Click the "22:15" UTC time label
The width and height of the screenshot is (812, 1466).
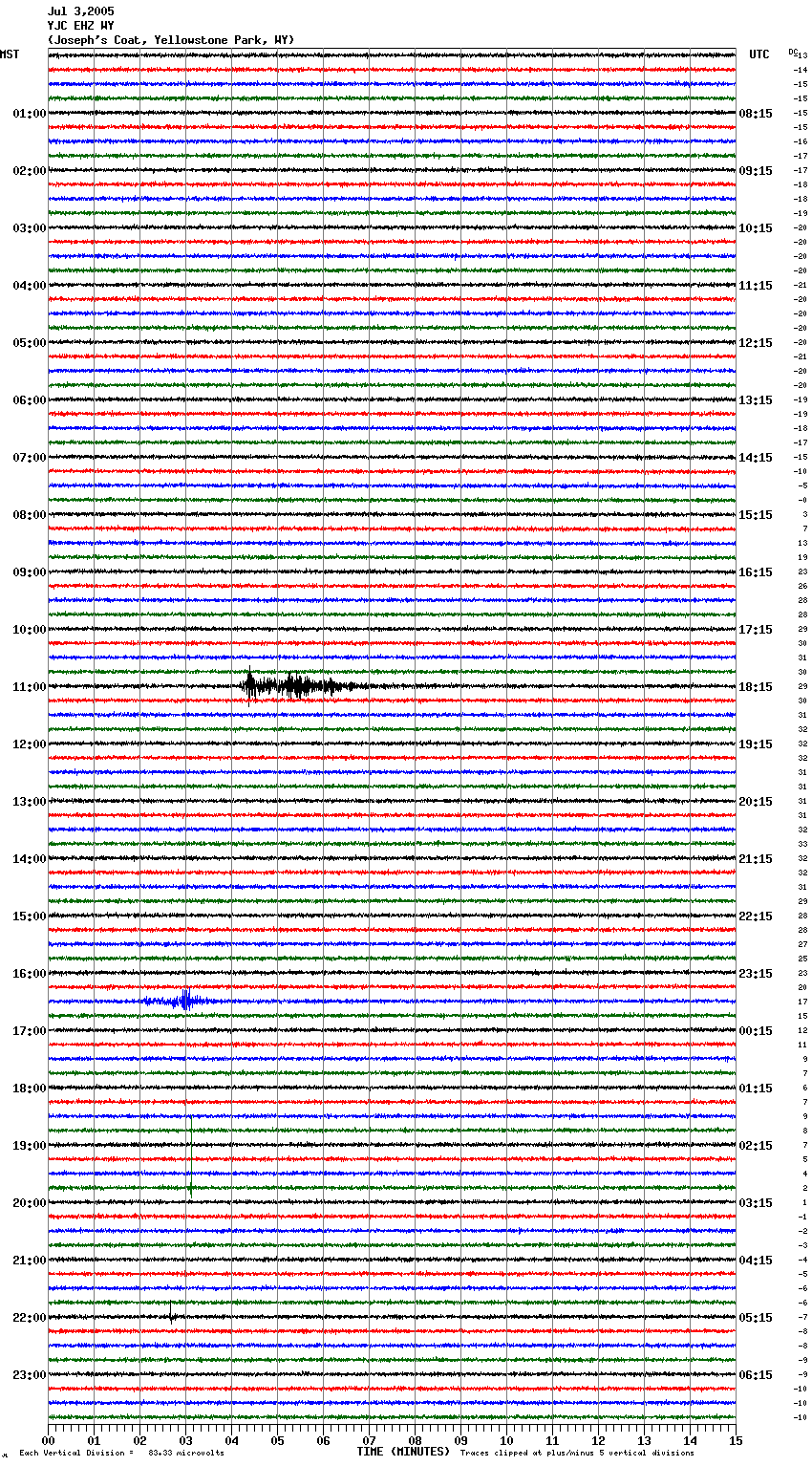[x=756, y=916]
